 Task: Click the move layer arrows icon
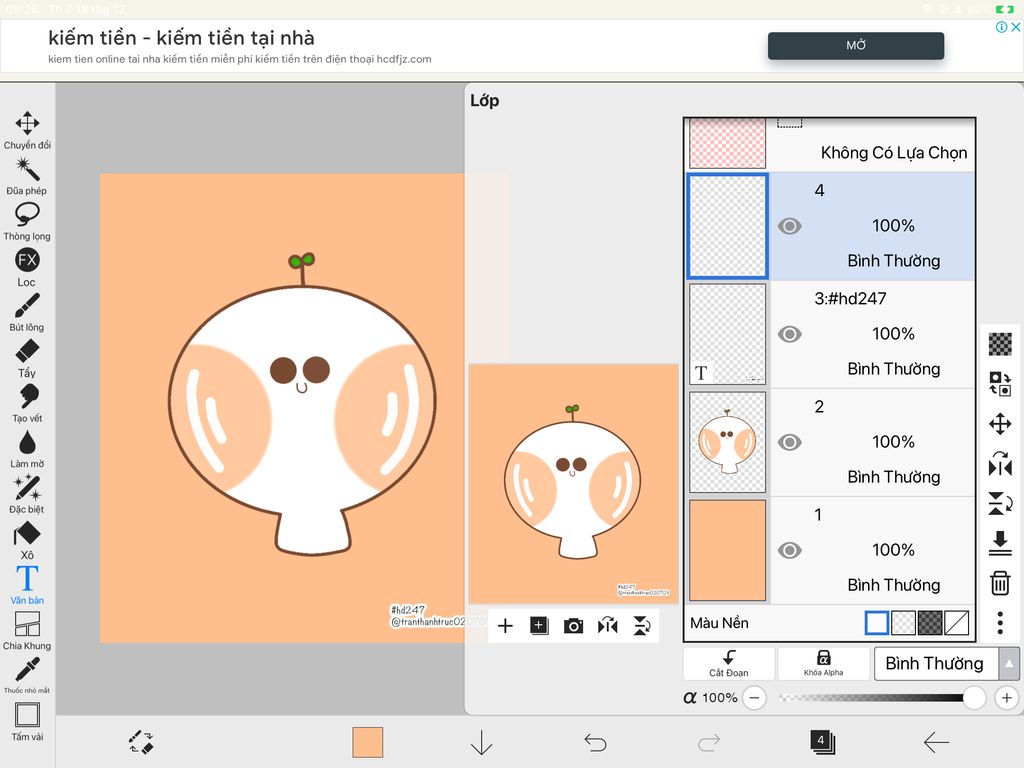pos(1000,424)
